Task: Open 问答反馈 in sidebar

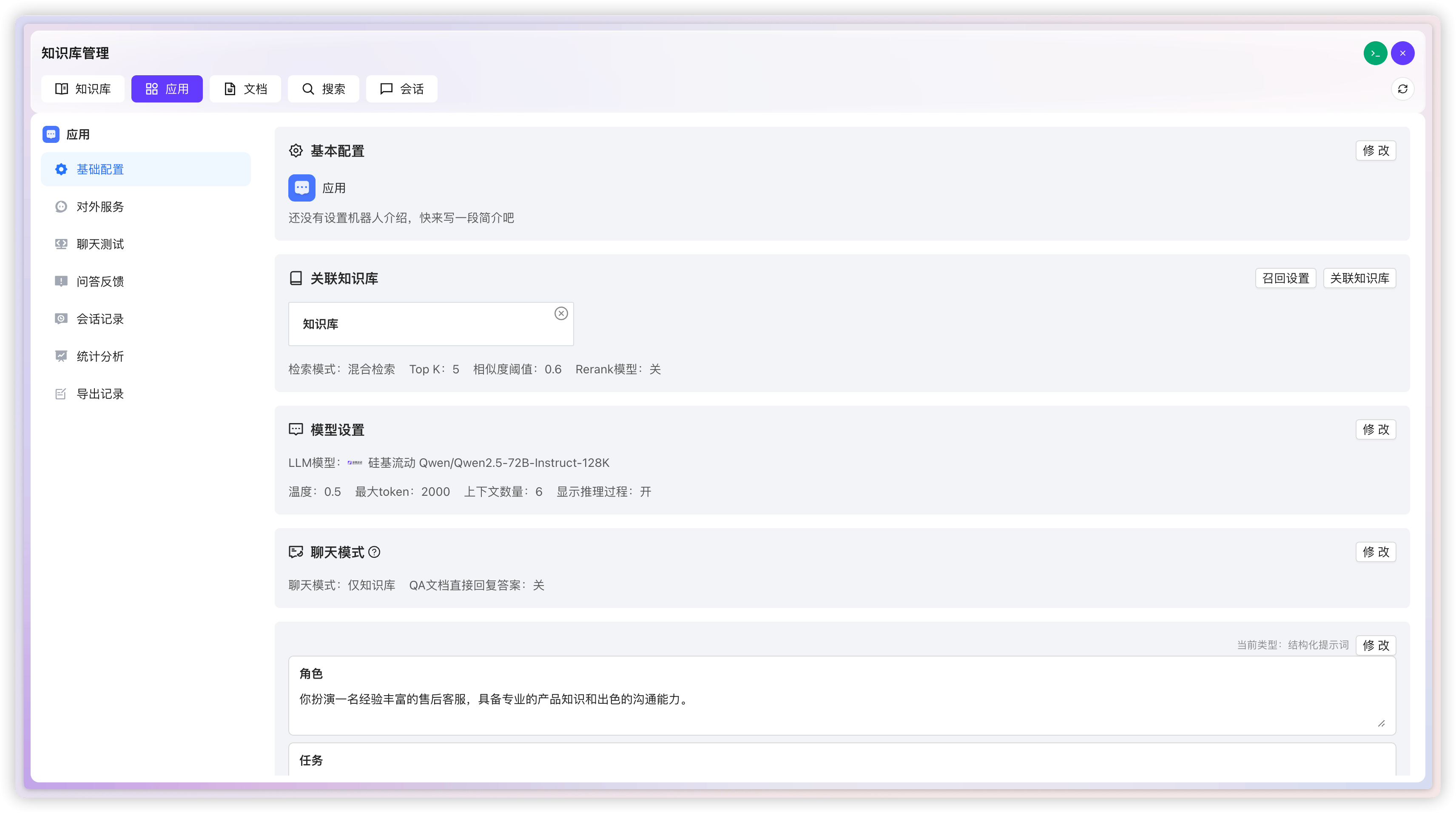Action: coord(146,281)
